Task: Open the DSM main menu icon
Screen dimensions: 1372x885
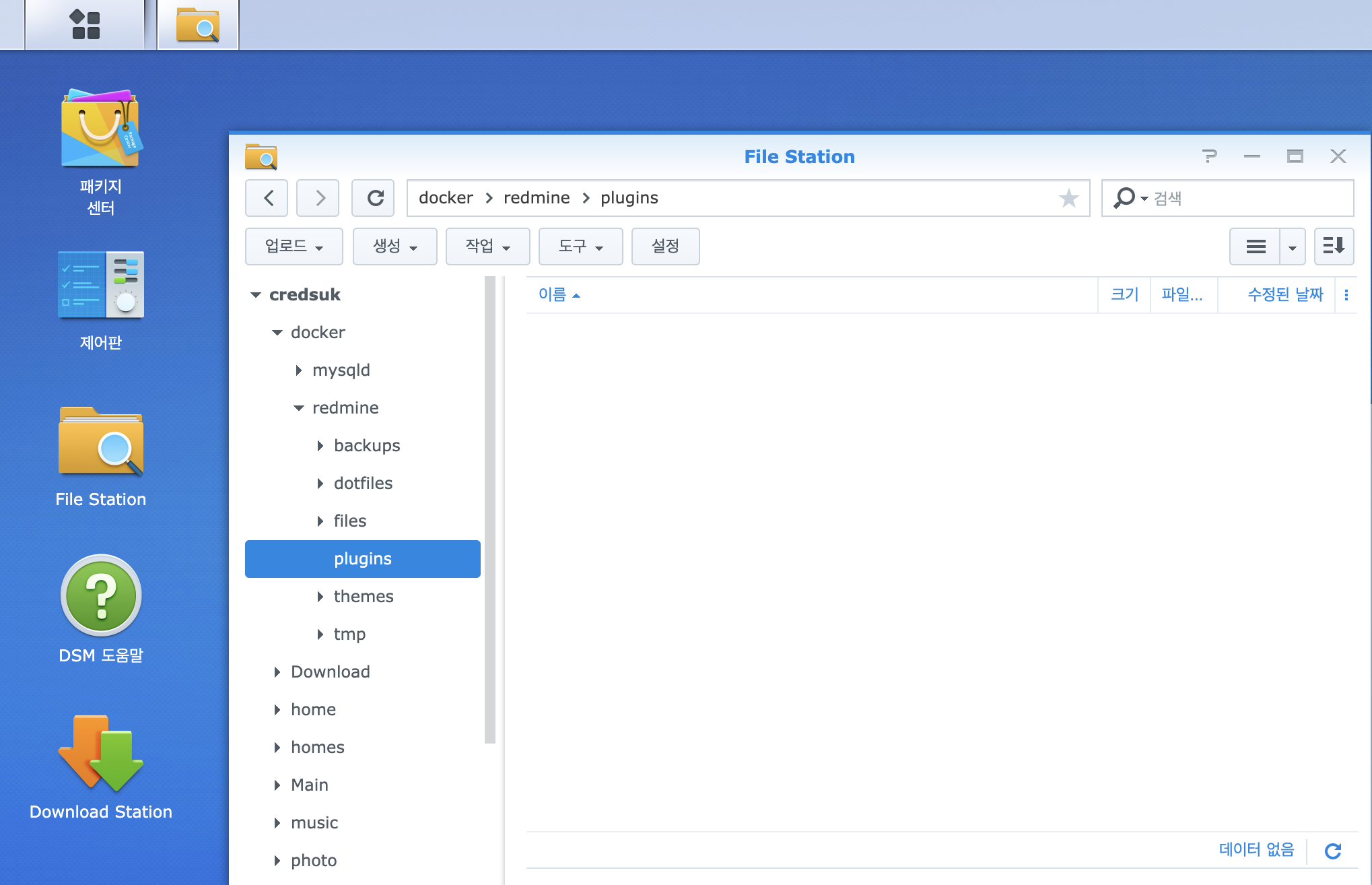Action: click(x=85, y=25)
